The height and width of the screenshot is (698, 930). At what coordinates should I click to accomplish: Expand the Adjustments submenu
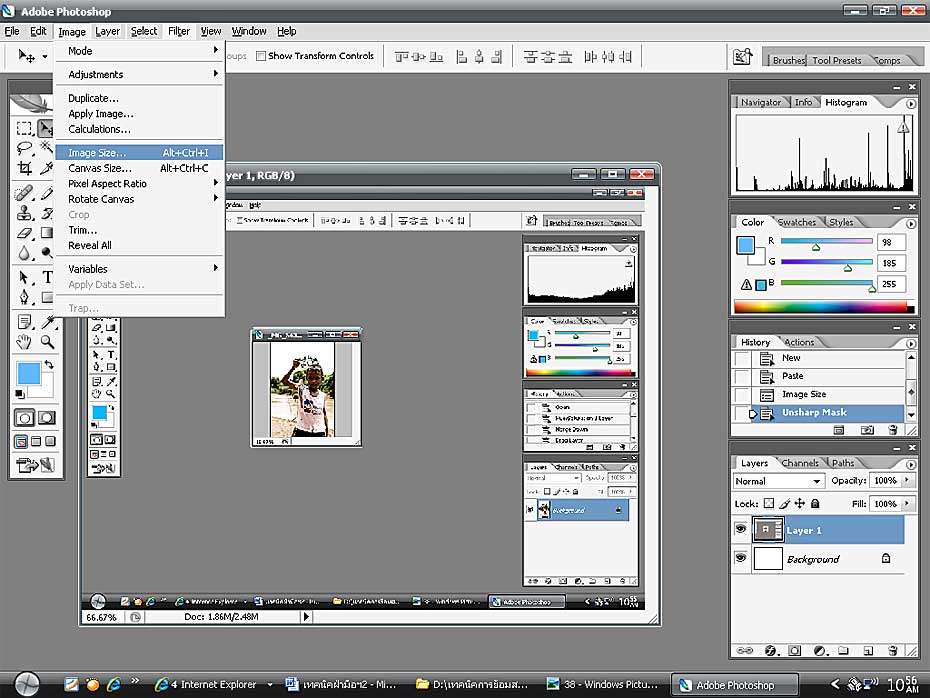139,74
